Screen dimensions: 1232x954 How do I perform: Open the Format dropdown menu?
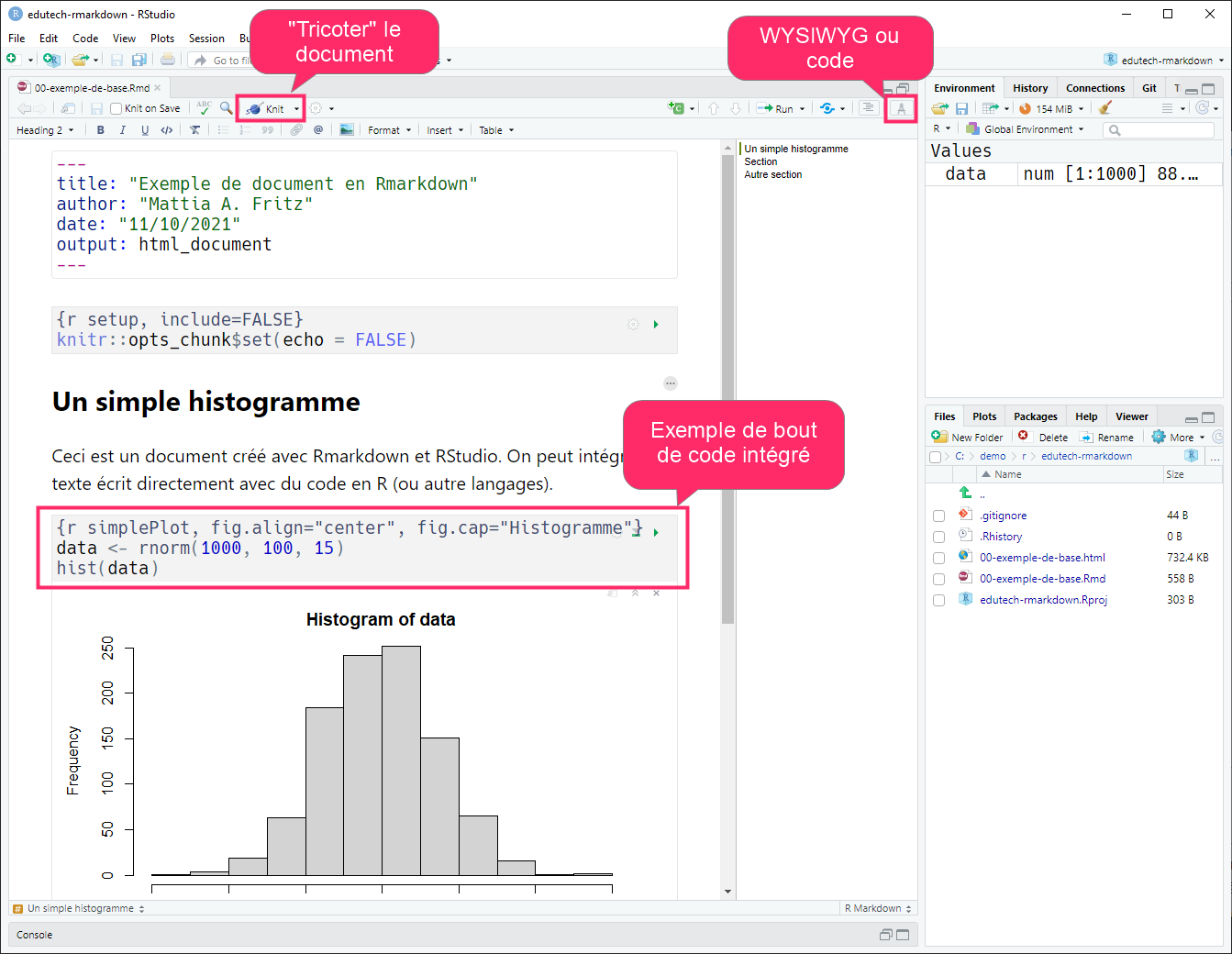390,130
